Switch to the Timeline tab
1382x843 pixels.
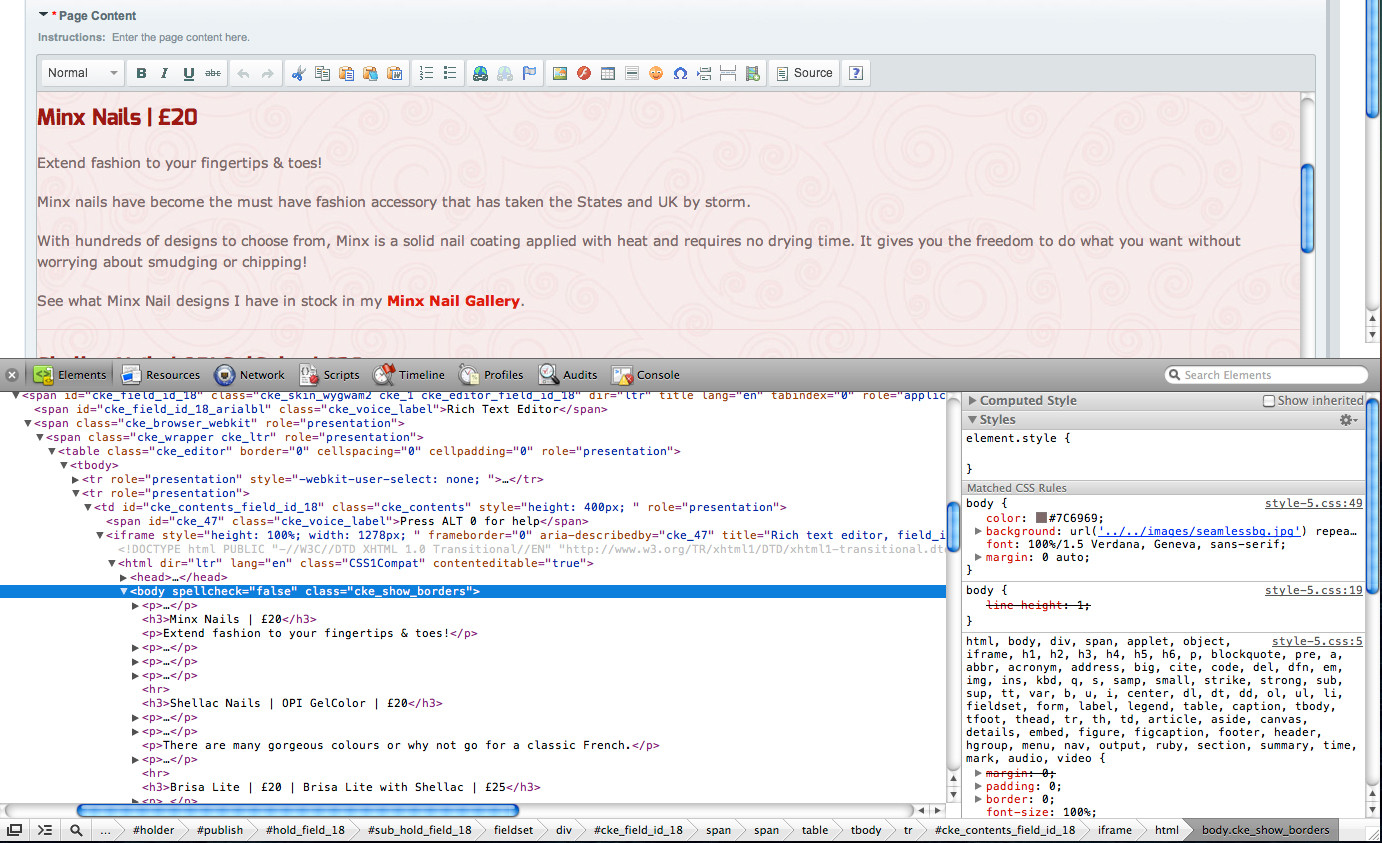coord(409,375)
